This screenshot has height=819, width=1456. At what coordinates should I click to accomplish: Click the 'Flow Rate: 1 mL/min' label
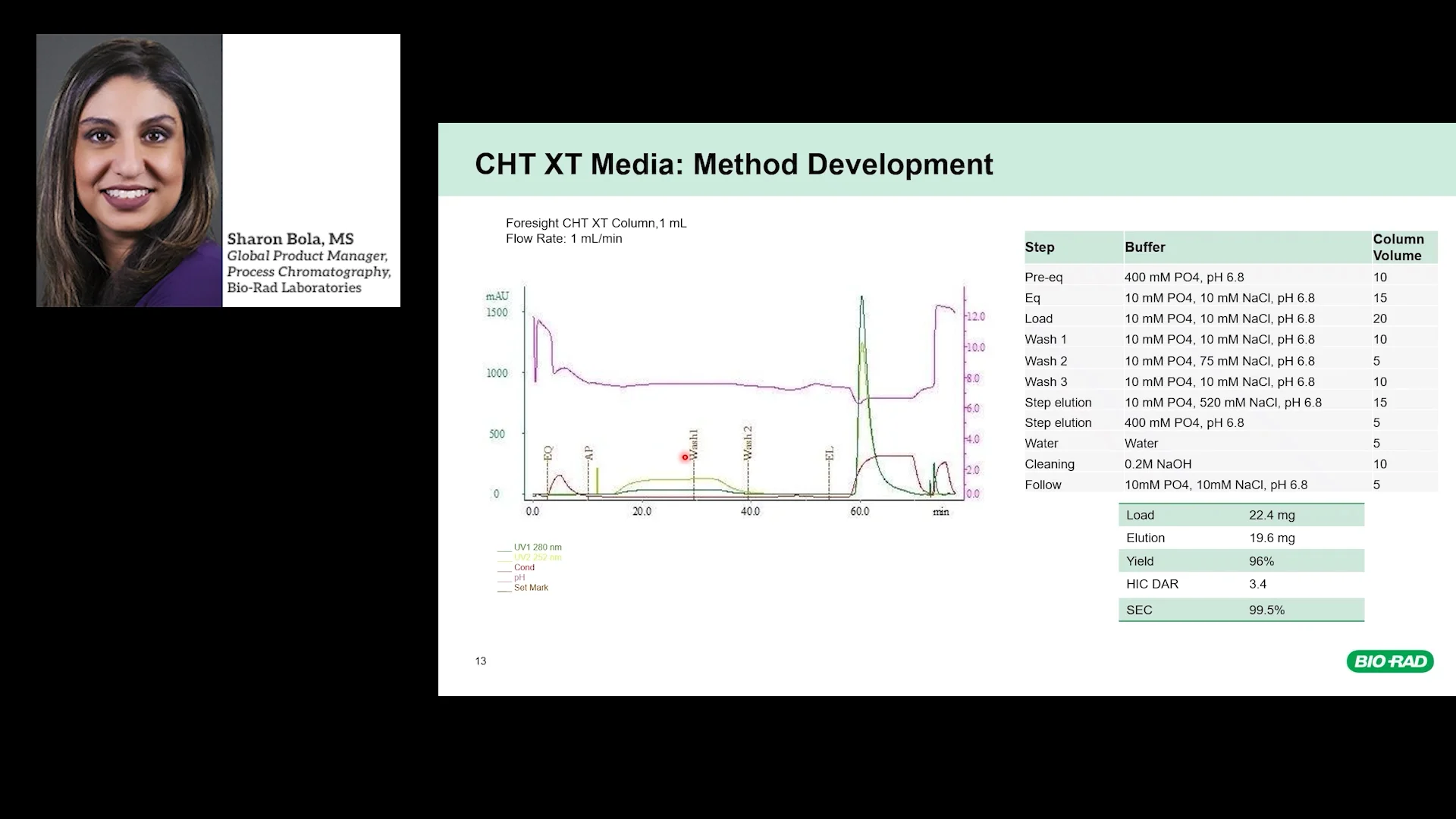pos(564,238)
